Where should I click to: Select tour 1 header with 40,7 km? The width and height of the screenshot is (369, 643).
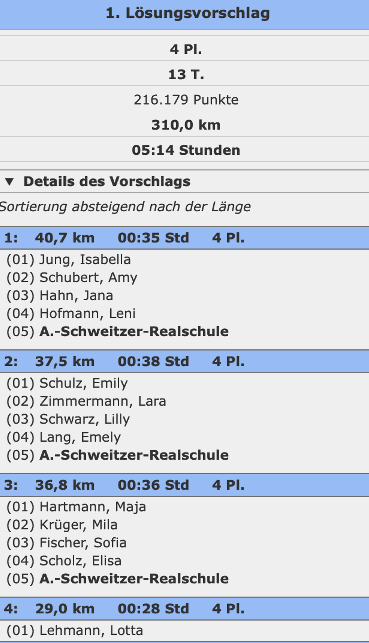pyautogui.click(x=184, y=238)
